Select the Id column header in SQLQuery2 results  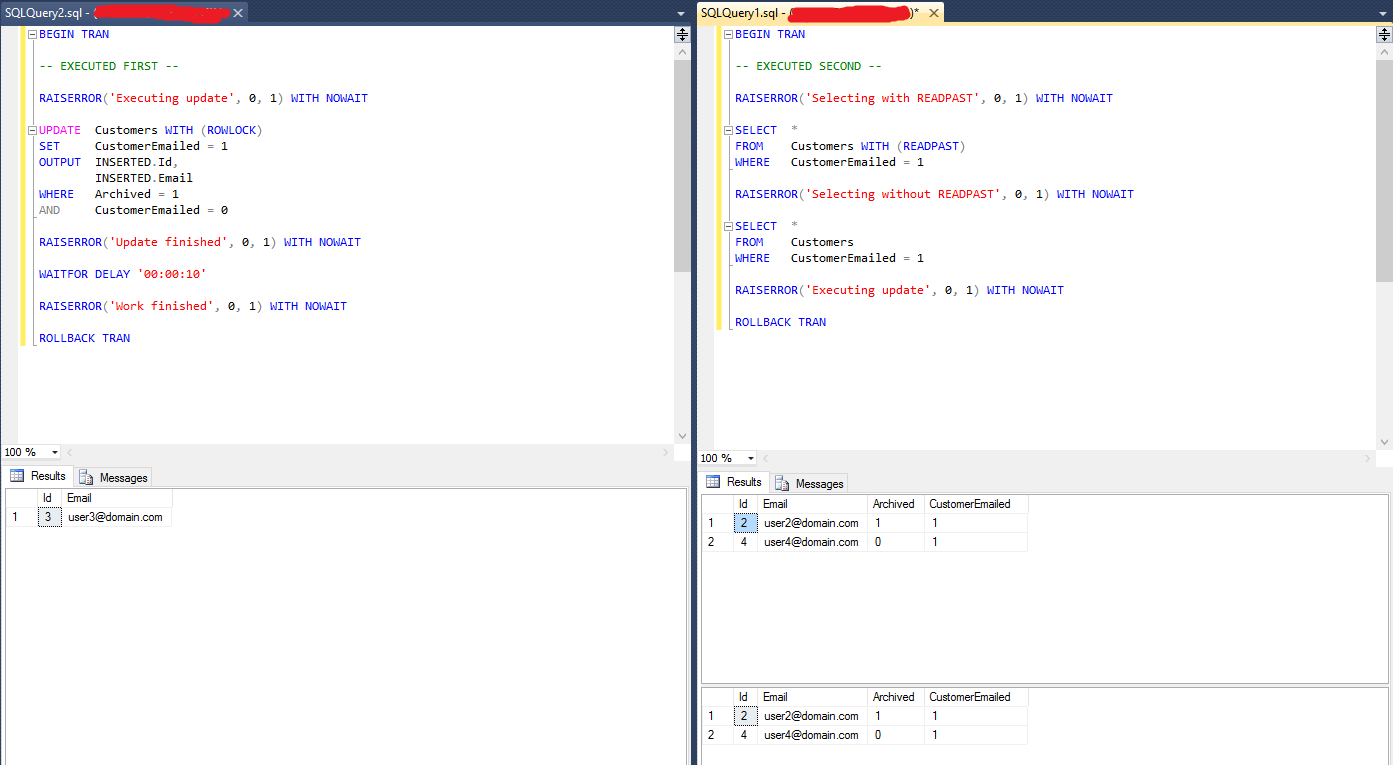click(x=47, y=498)
